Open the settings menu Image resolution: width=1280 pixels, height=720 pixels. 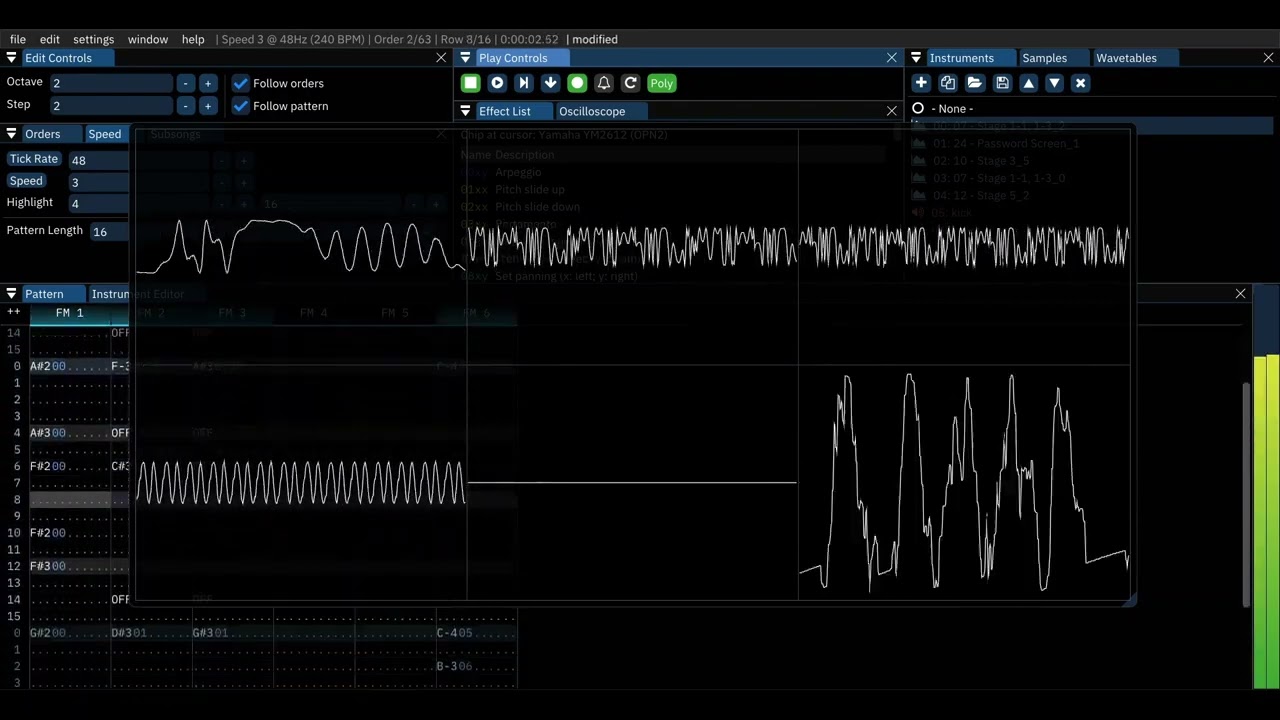tap(93, 39)
